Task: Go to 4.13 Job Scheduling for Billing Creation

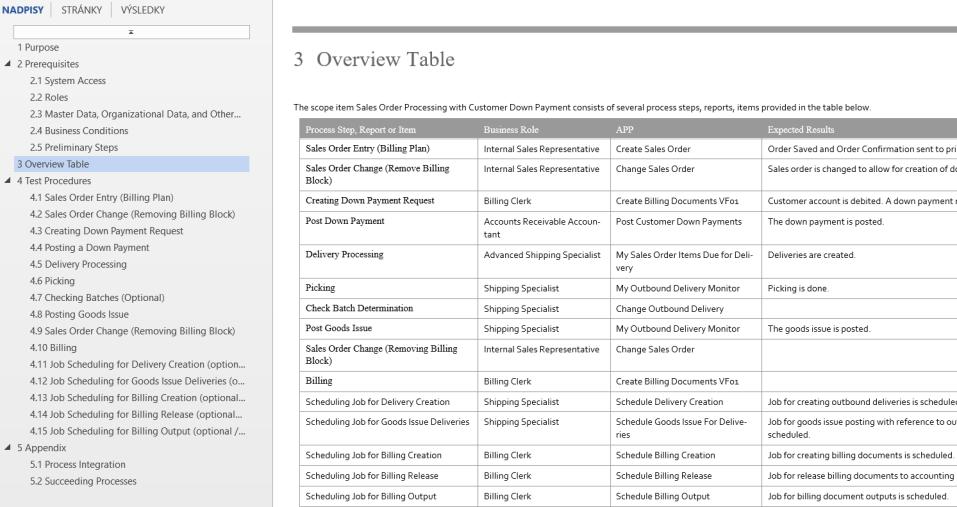Action: click(x=137, y=397)
